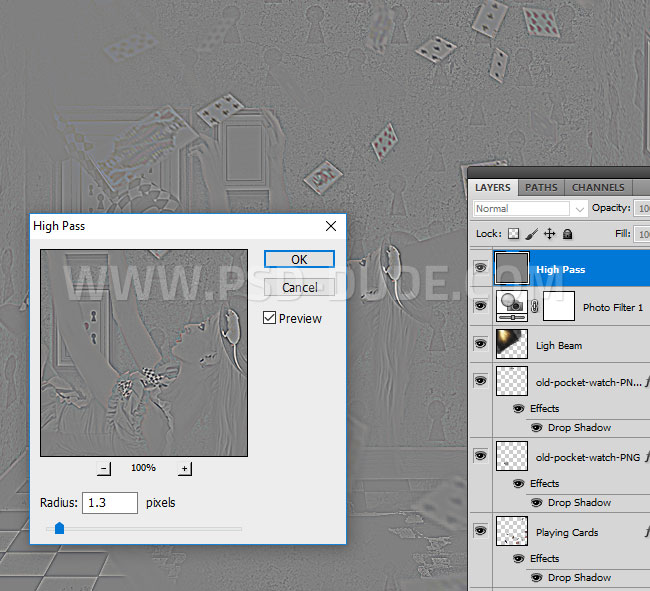Viewport: 650px width, 591px height.
Task: Select the High Pass layer thumbnail
Action: [x=512, y=268]
